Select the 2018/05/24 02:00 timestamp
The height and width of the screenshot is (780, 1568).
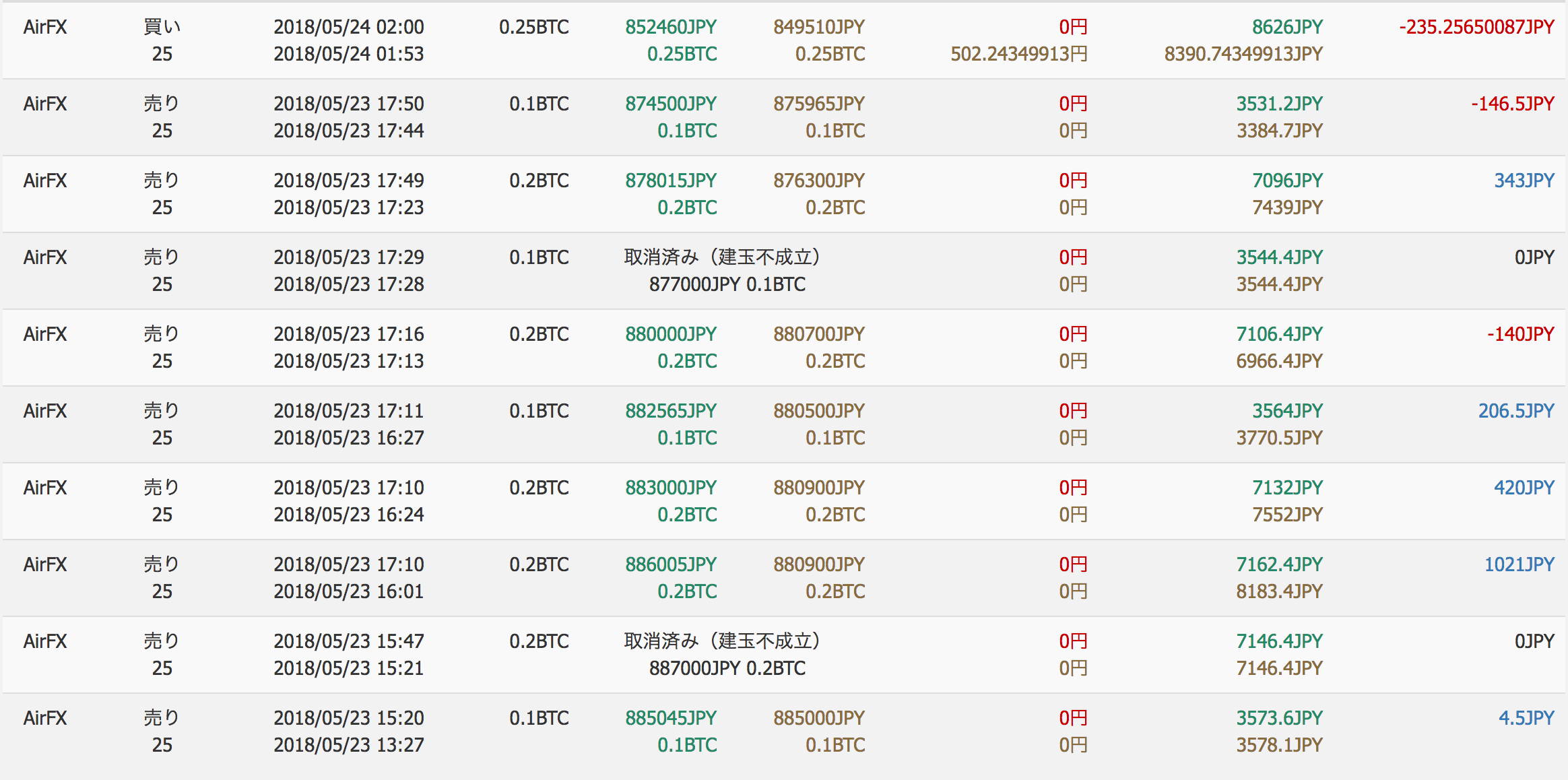point(349,27)
